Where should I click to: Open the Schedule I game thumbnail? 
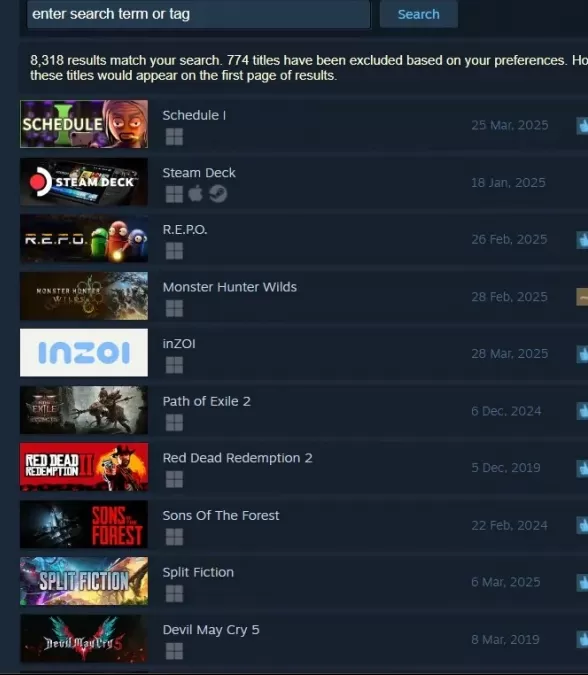click(84, 124)
